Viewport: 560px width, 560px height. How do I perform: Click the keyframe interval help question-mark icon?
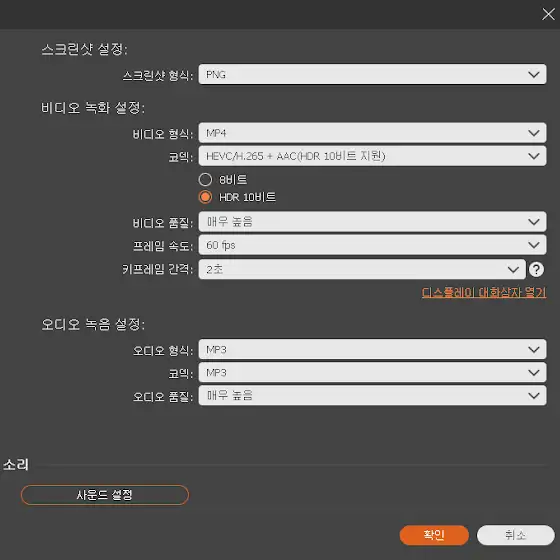(x=536, y=269)
